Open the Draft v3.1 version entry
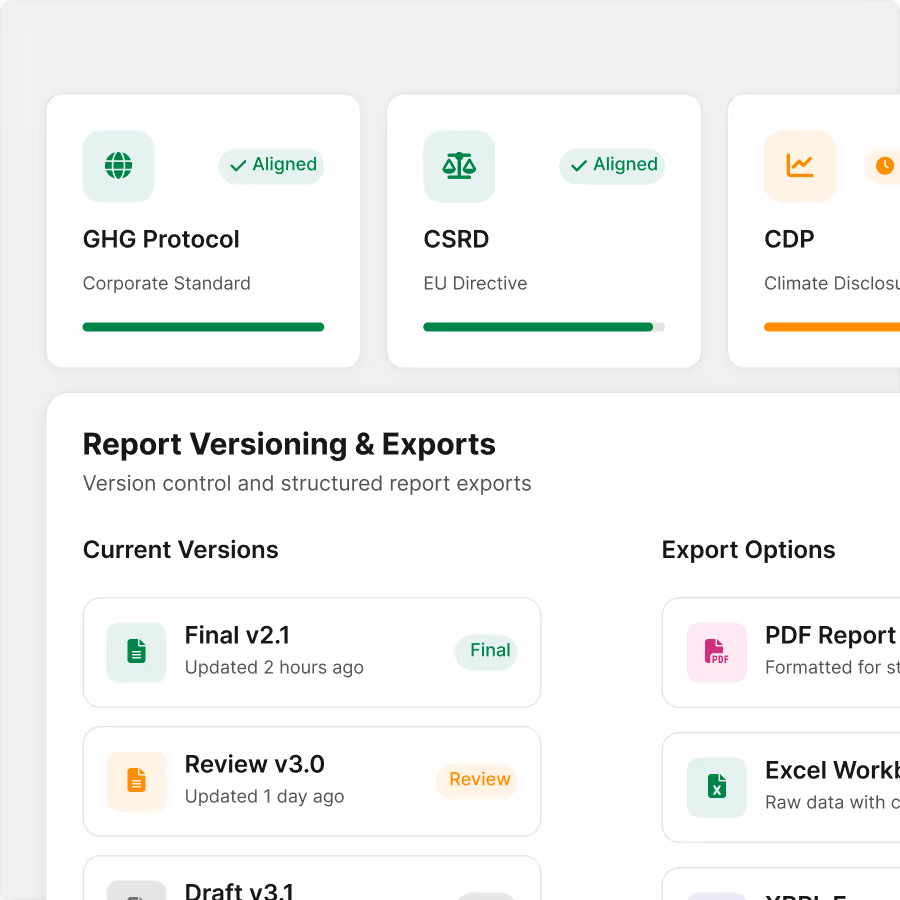This screenshot has width=900, height=900. click(312, 878)
